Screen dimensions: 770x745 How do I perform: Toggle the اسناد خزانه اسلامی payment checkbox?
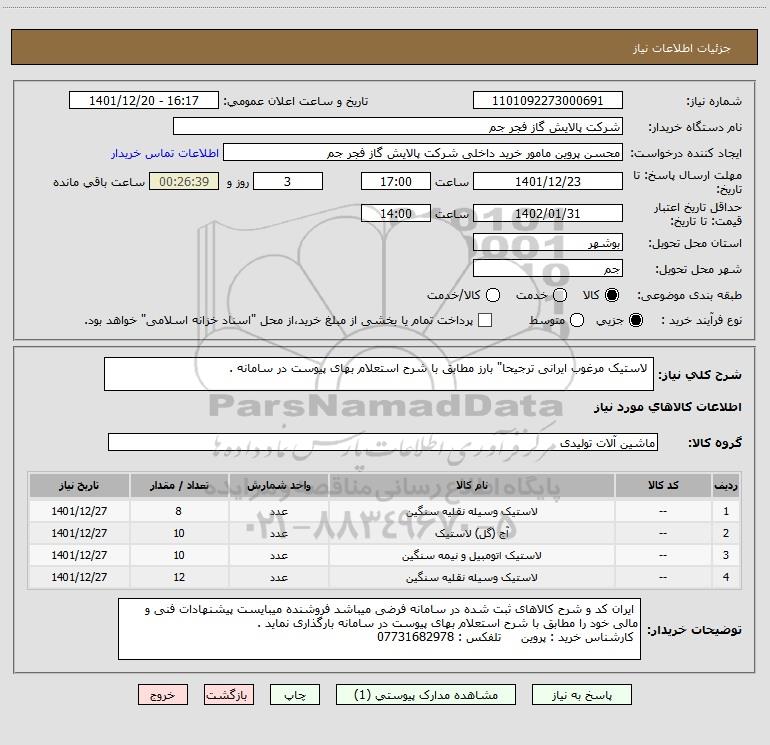pos(485,320)
